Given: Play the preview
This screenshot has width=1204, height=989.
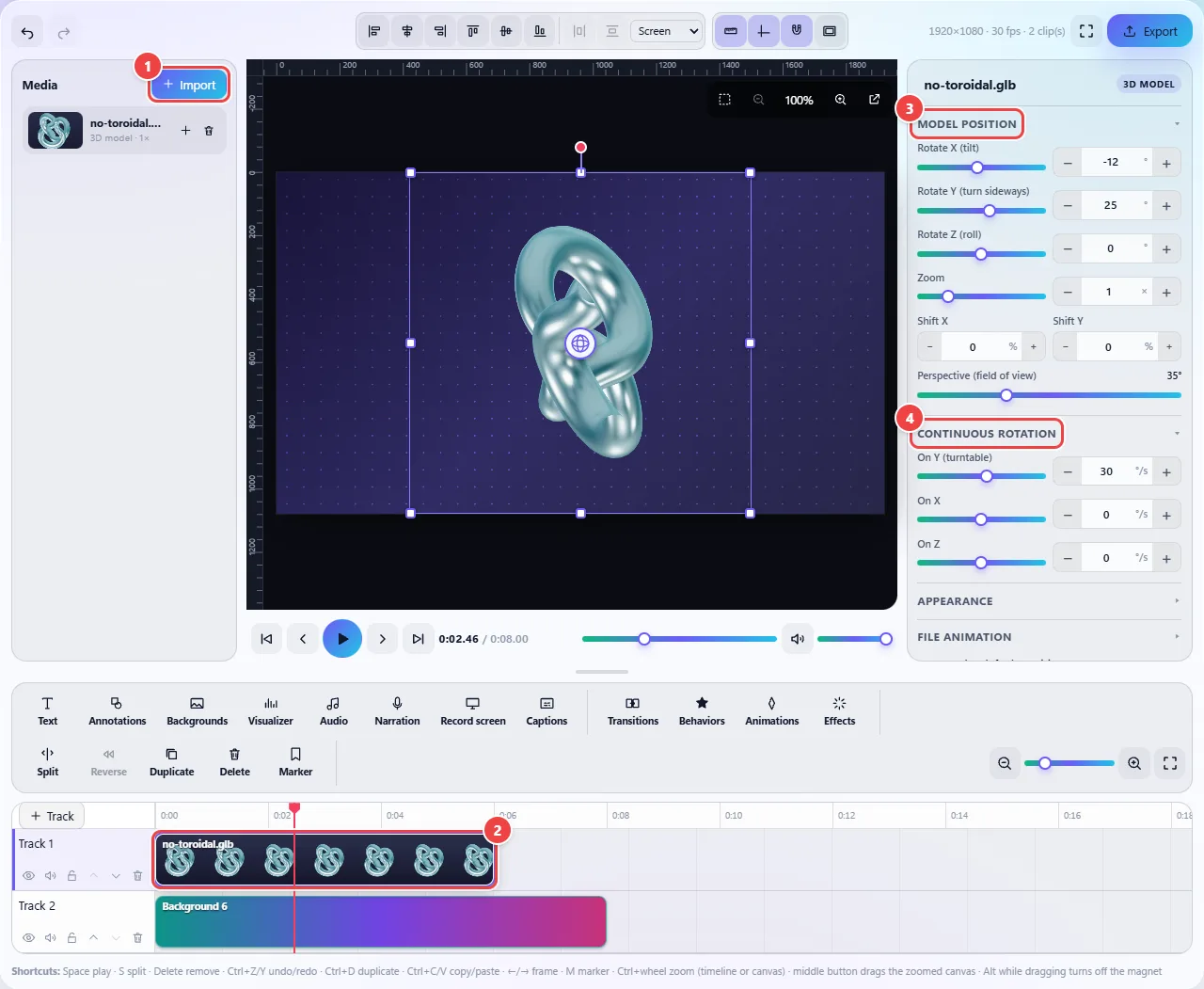Looking at the screenshot, I should click(x=342, y=639).
